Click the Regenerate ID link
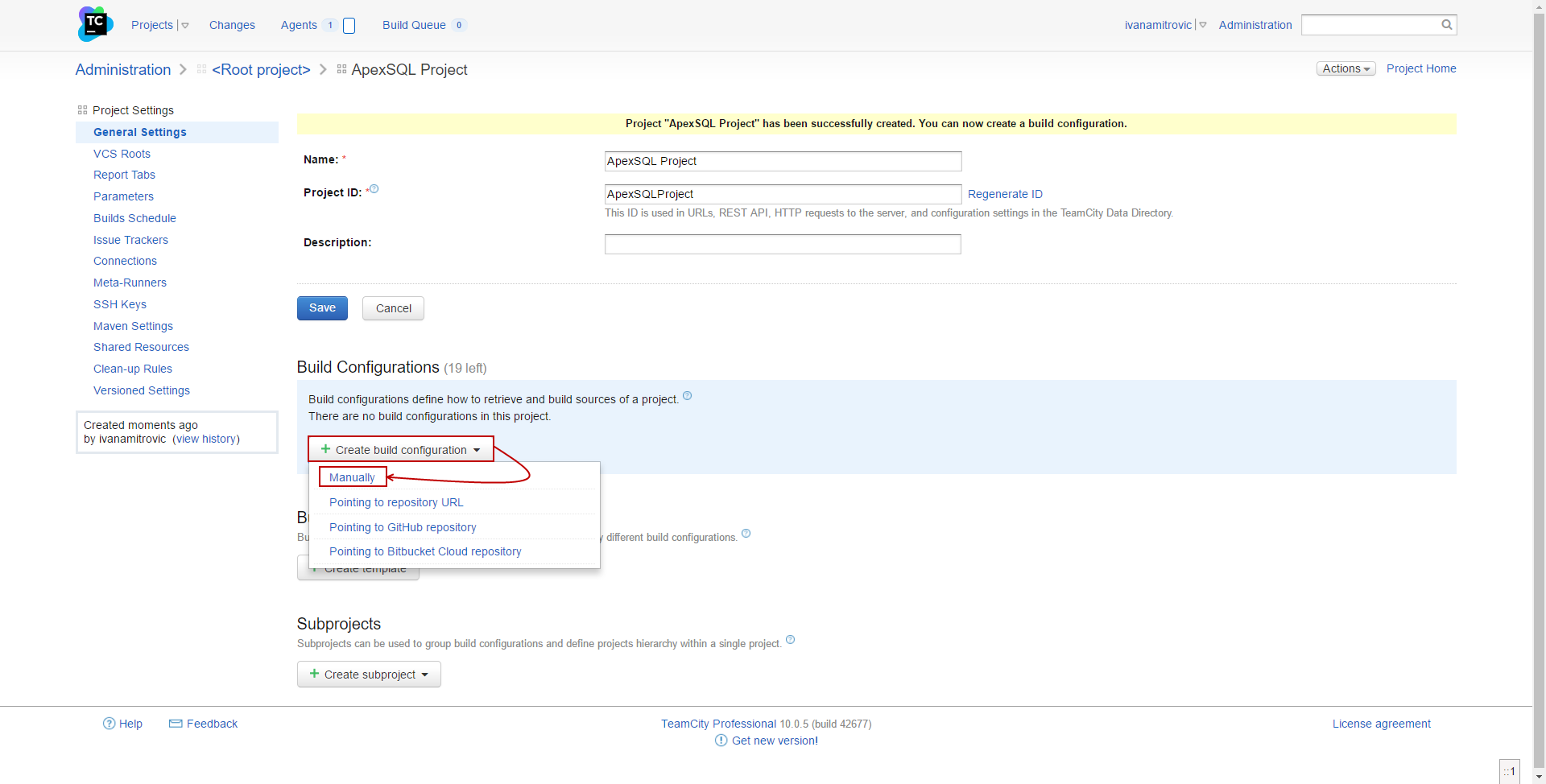Screen dimensions: 1546x784 pos(1005,194)
